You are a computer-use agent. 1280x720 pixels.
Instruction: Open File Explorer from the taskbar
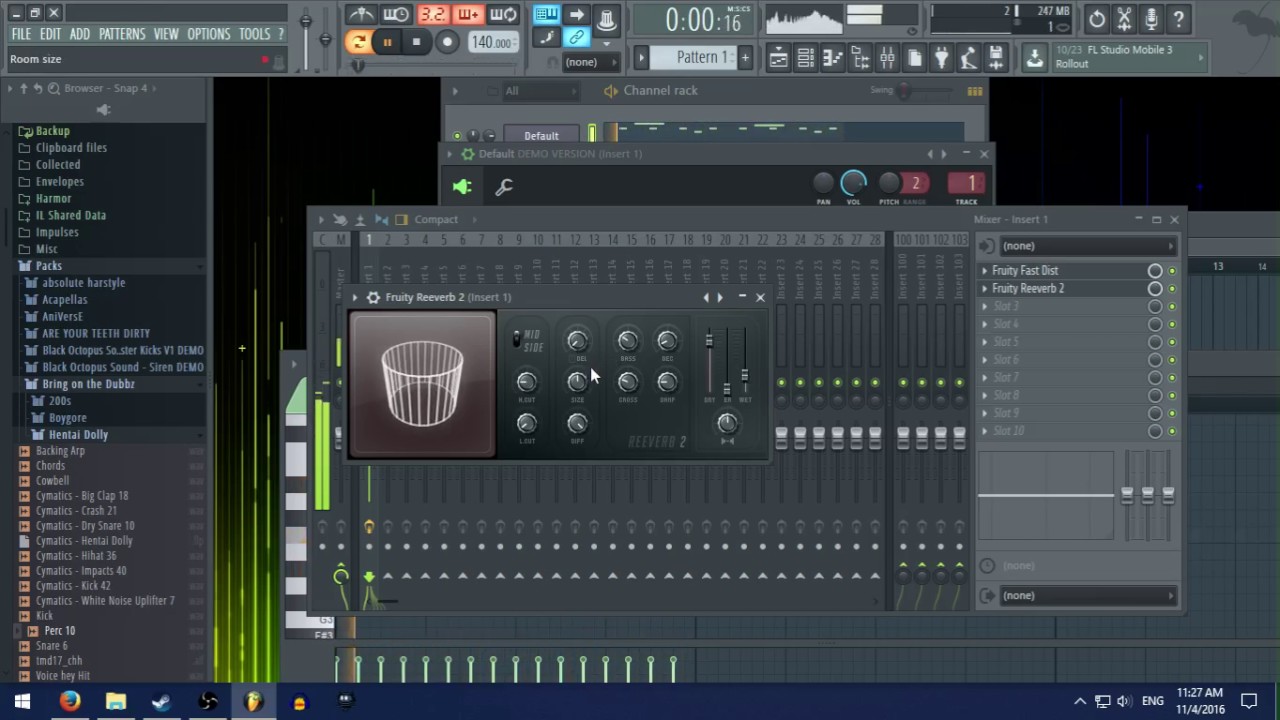[116, 701]
